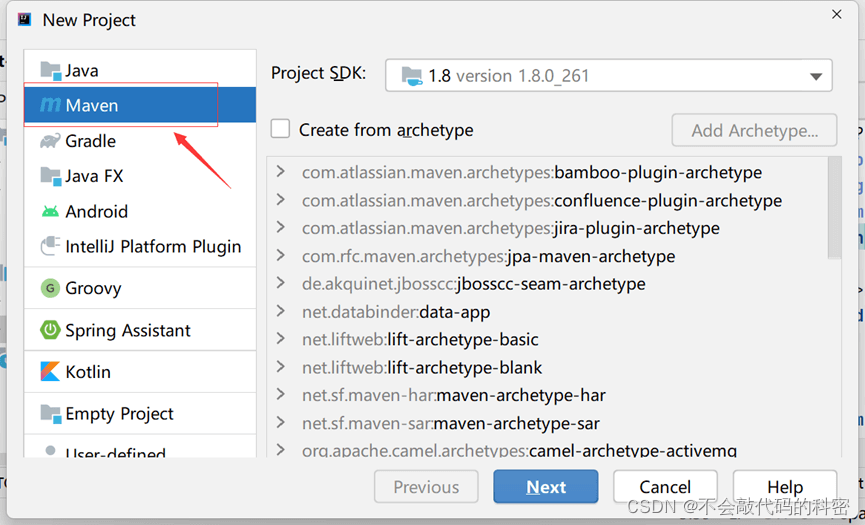The height and width of the screenshot is (525, 865).
Task: Click the archetype list vertical scrollbar
Action: 834,210
